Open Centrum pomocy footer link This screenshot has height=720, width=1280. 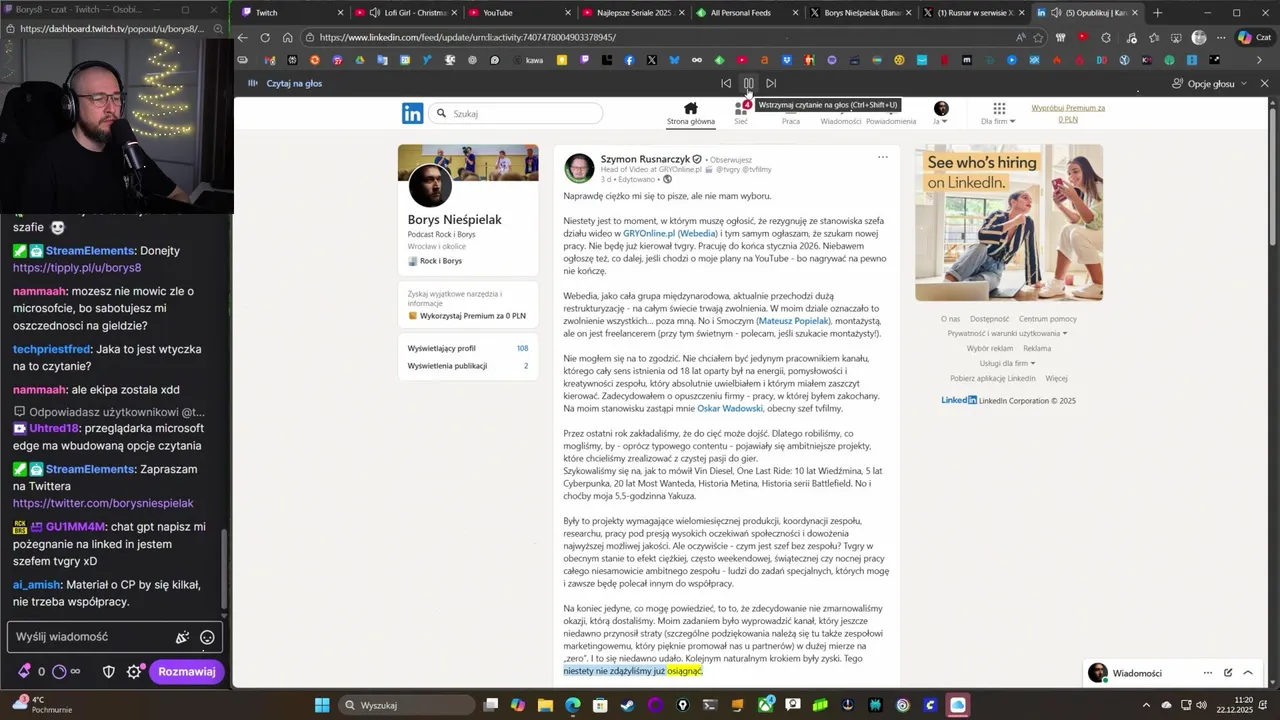(x=1048, y=319)
